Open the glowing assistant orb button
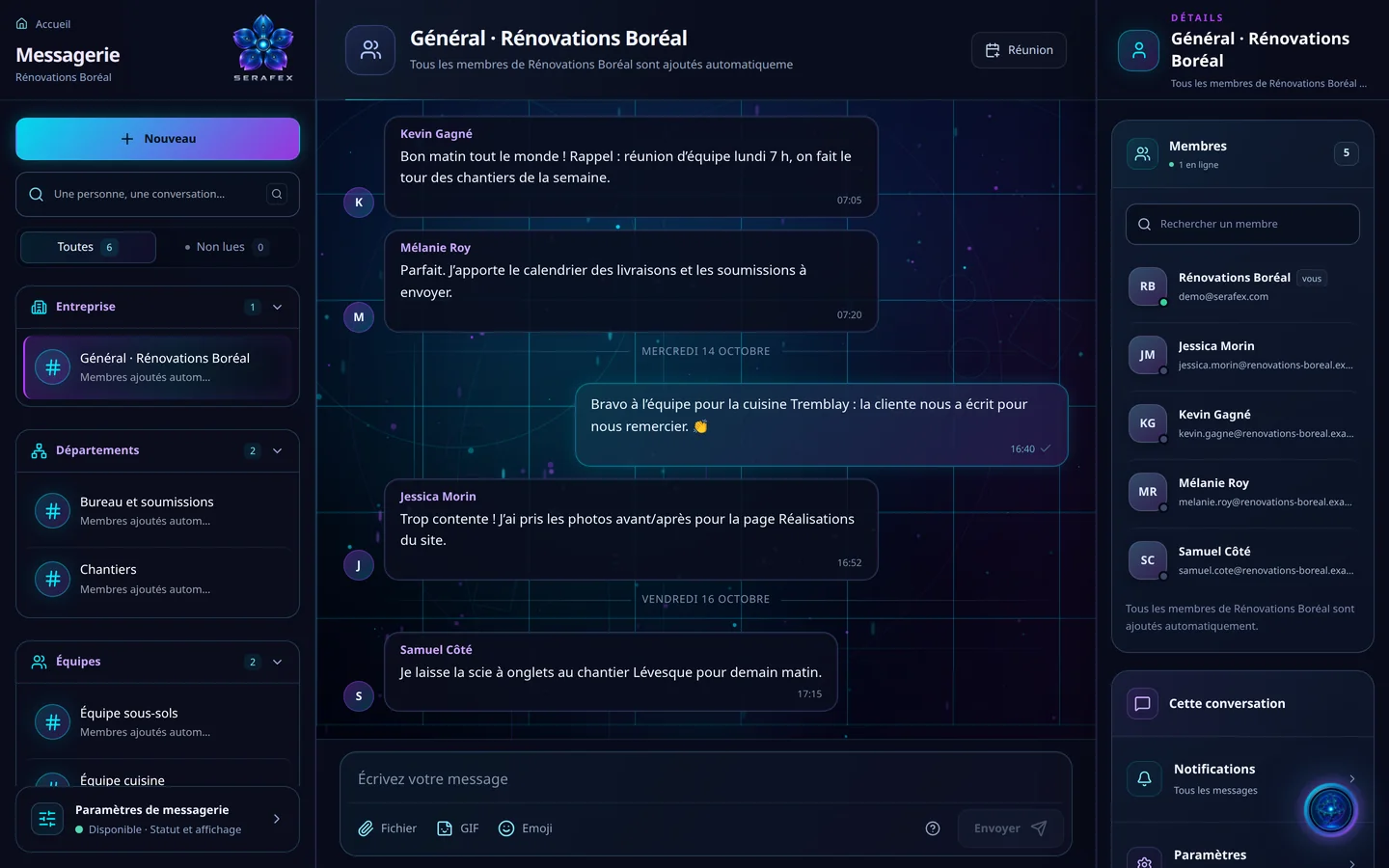The height and width of the screenshot is (868, 1389). point(1331,810)
